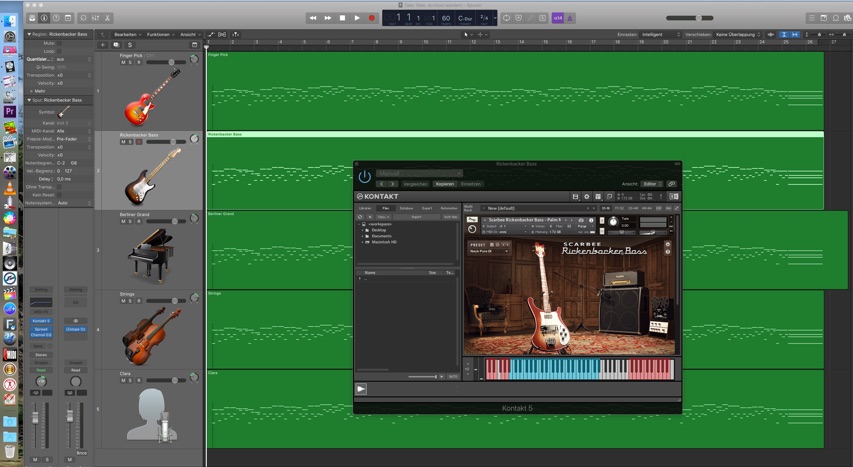Record-enable the Clara track
Screen dimensions: 853x467
click(x=139, y=380)
